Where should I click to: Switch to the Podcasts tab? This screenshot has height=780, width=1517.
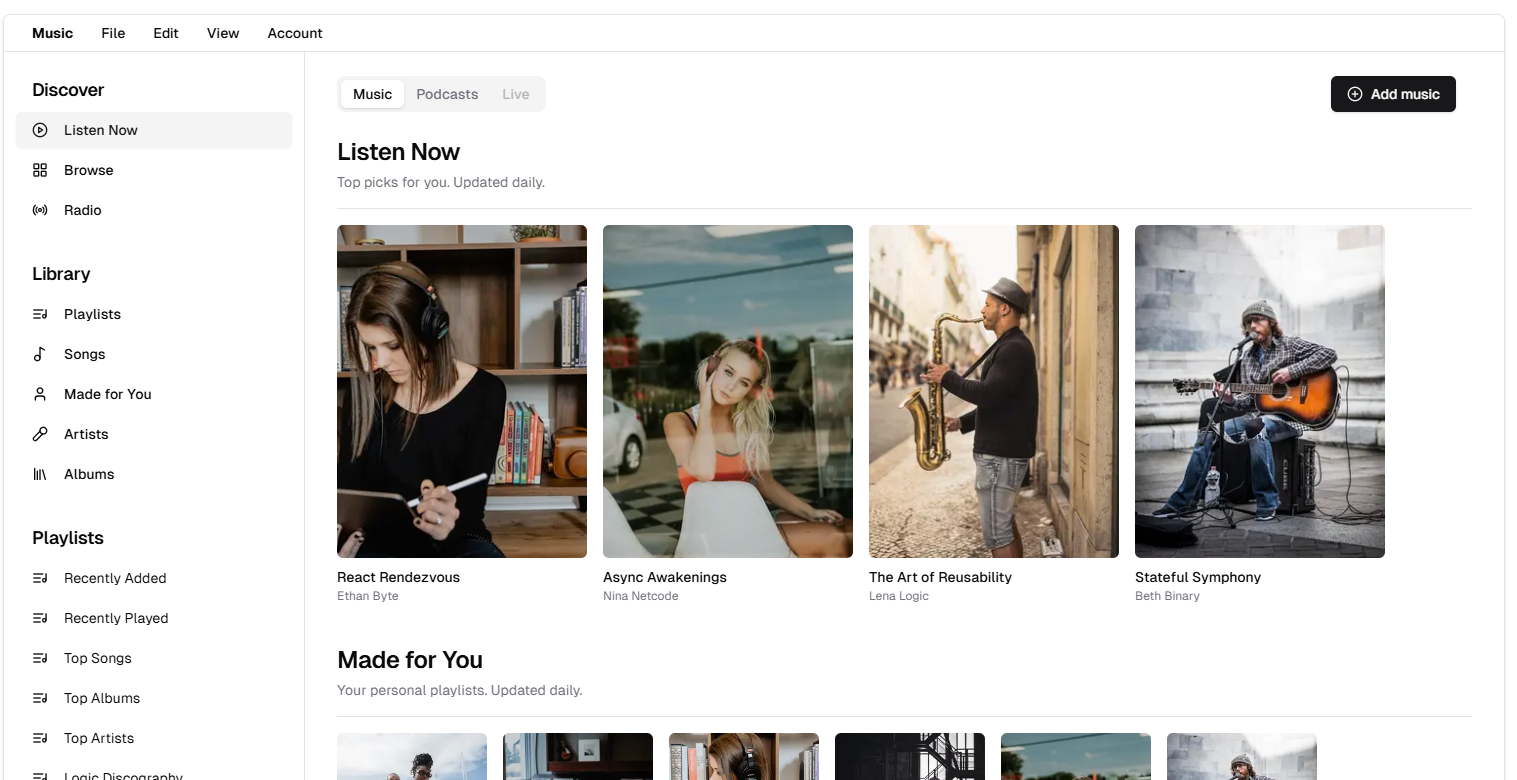click(x=447, y=94)
